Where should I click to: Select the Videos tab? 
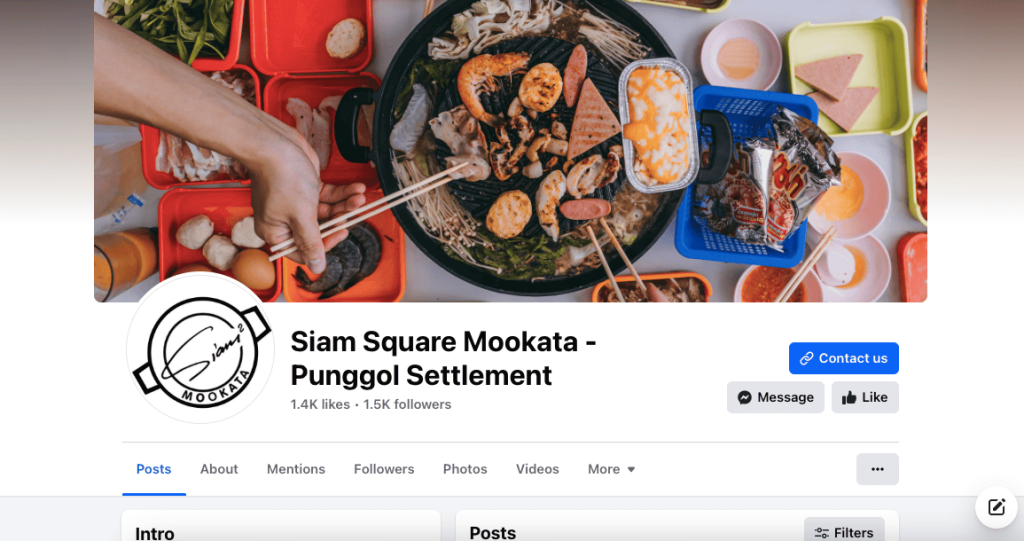[537, 469]
